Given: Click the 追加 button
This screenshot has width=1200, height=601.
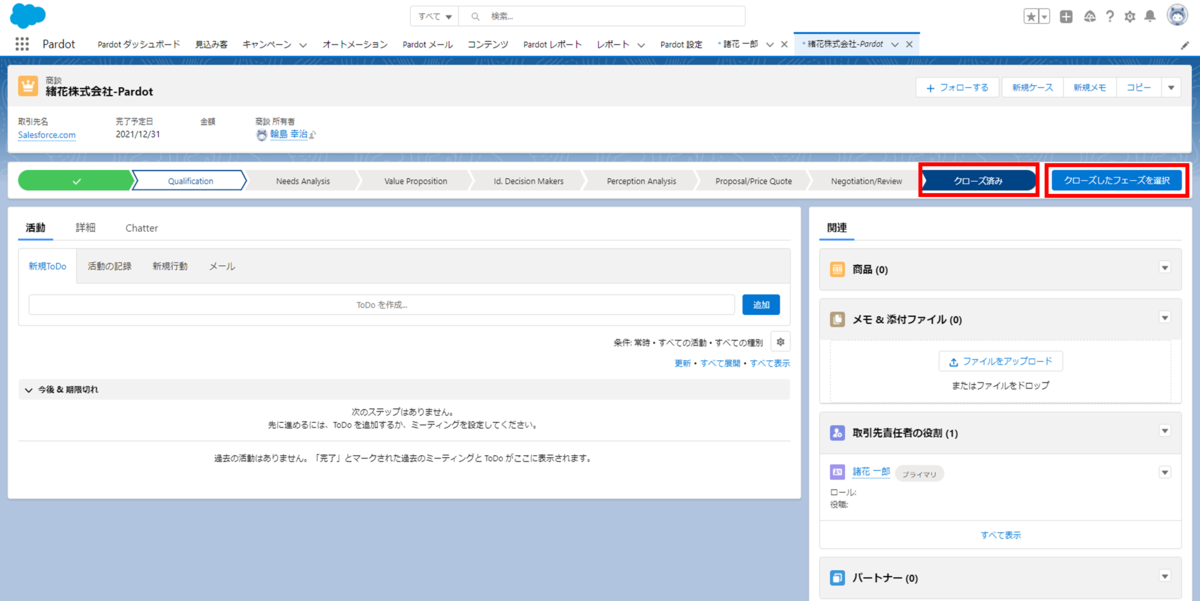Looking at the screenshot, I should (x=761, y=305).
